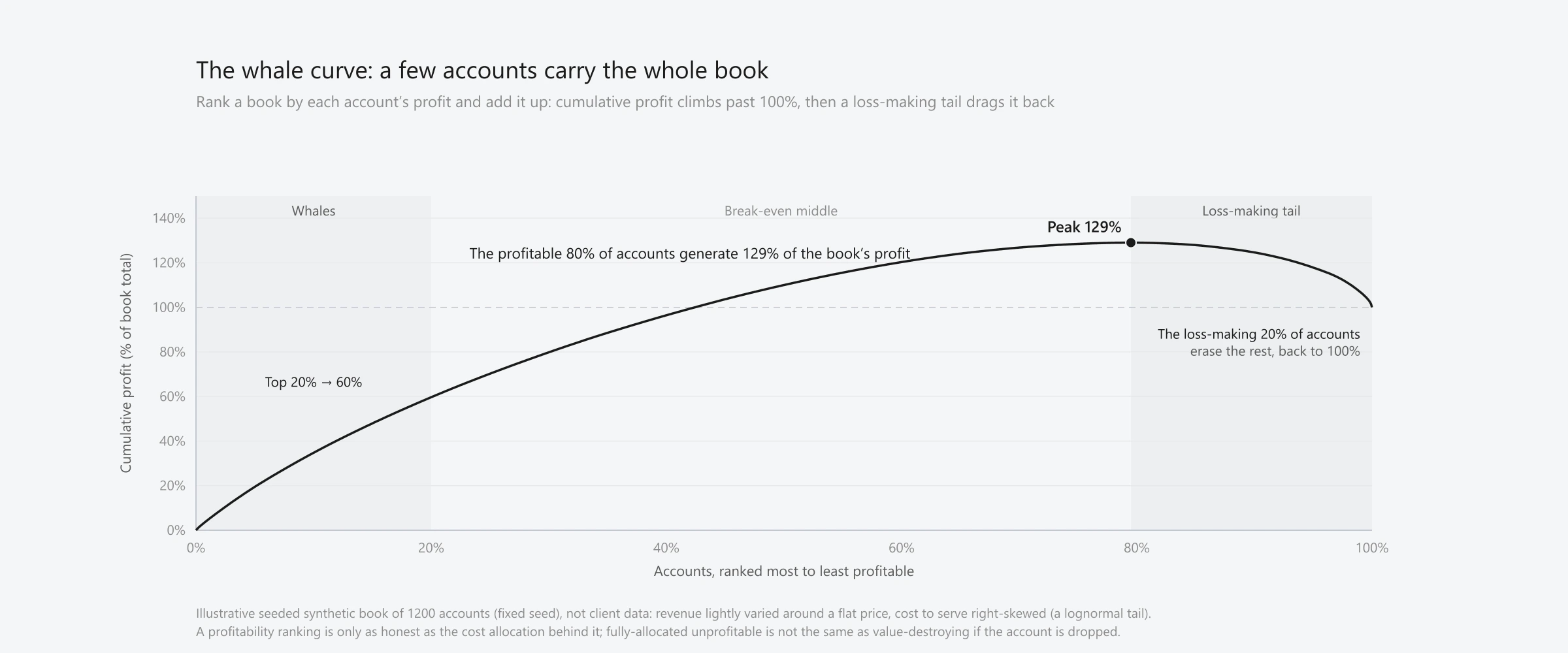Click the 20% x-axis tick label
This screenshot has width=1568, height=653.
coord(431,549)
